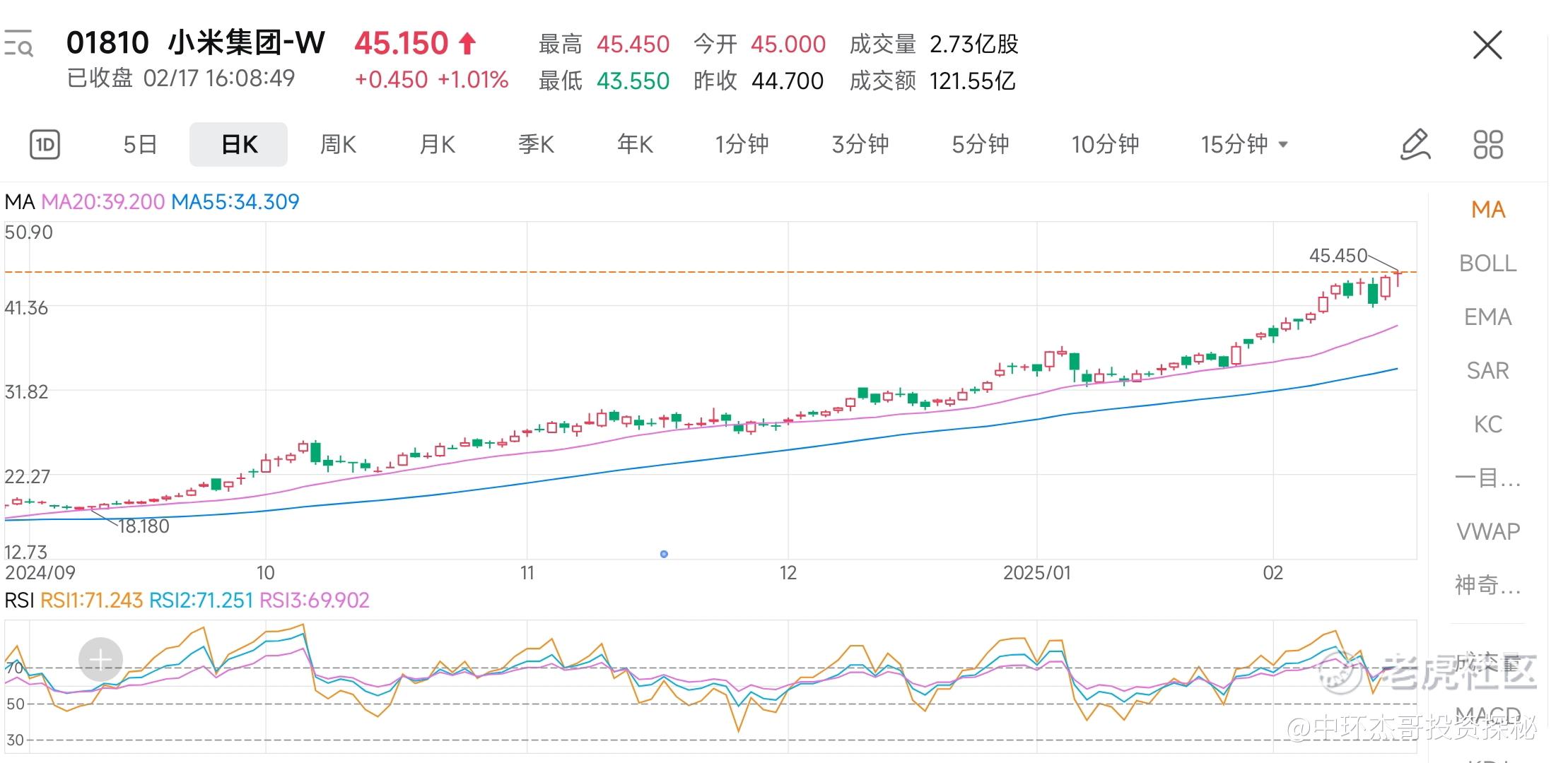Image resolution: width=1568 pixels, height=763 pixels.
Task: Click the stock name 小米集团-W
Action: point(246,43)
